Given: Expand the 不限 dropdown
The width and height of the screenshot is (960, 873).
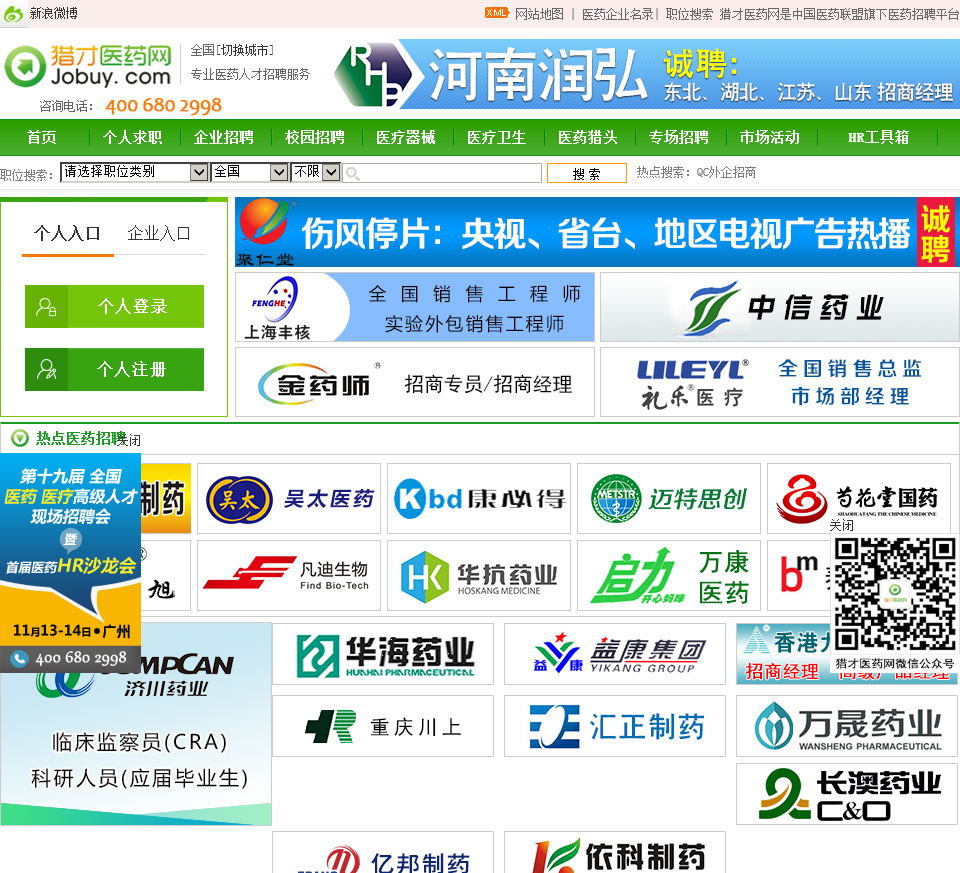Looking at the screenshot, I should coord(315,172).
